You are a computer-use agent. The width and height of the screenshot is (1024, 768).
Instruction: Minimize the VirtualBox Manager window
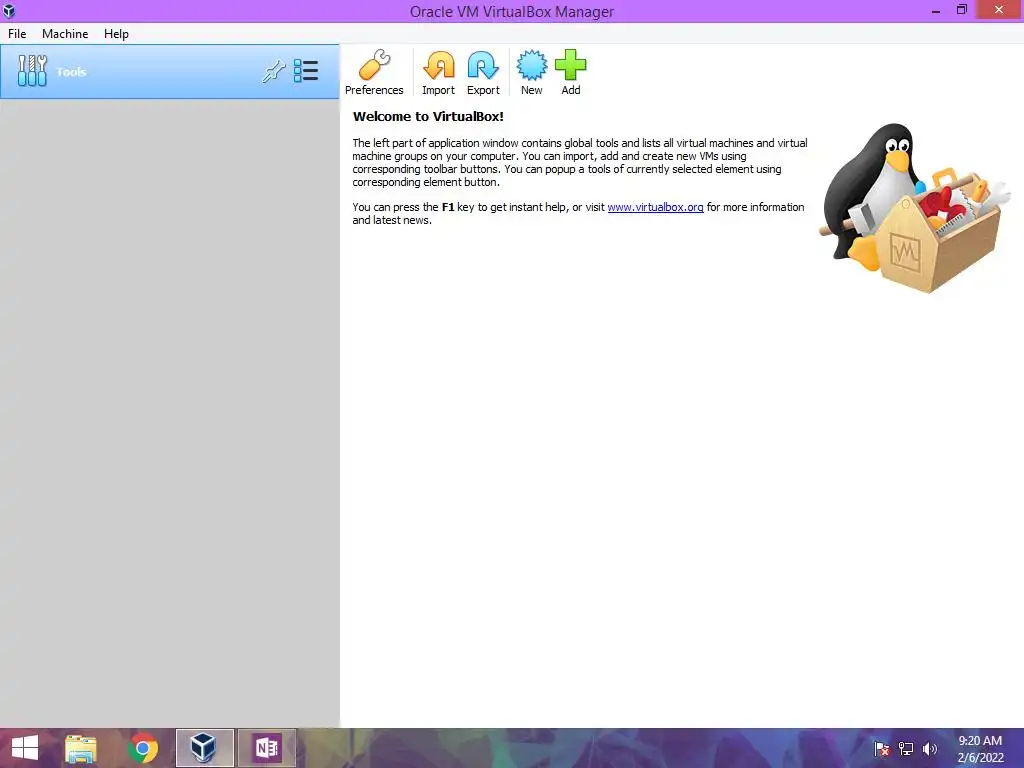[x=936, y=10]
